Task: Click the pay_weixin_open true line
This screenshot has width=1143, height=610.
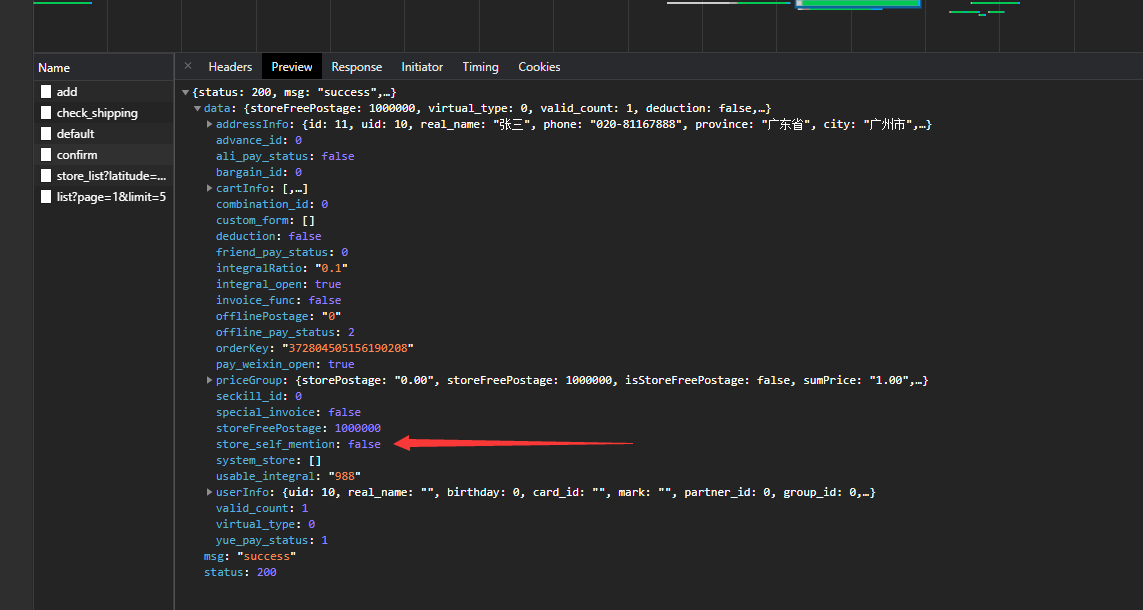Action: point(285,365)
